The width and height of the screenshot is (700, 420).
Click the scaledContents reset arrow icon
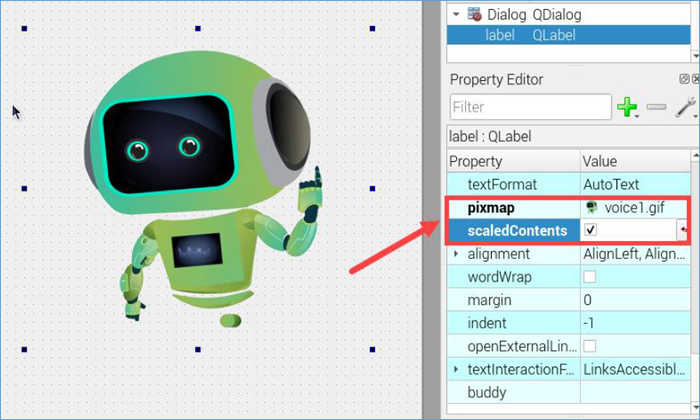[x=683, y=230]
